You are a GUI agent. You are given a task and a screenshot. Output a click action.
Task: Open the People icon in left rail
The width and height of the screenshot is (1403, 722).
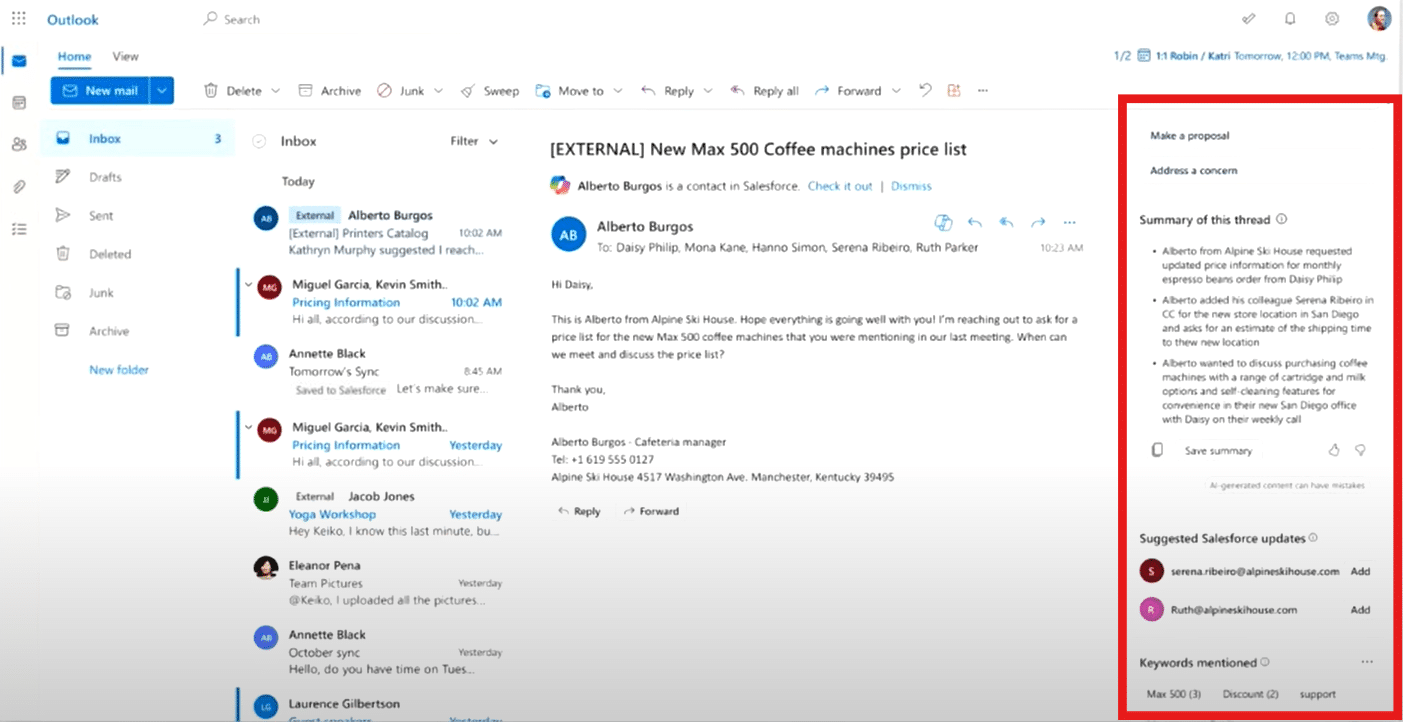(19, 144)
